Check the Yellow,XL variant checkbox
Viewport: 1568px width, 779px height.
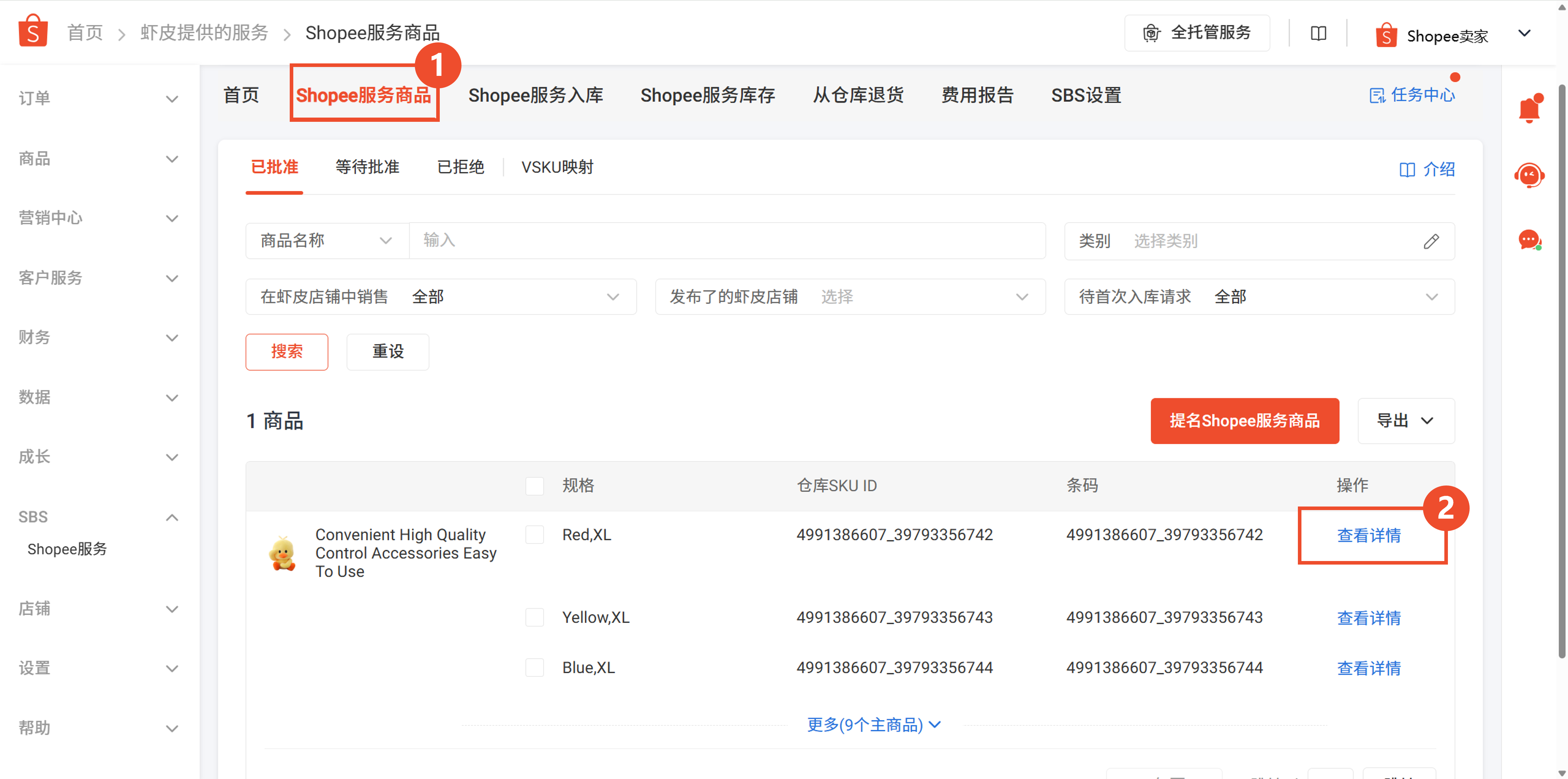534,617
